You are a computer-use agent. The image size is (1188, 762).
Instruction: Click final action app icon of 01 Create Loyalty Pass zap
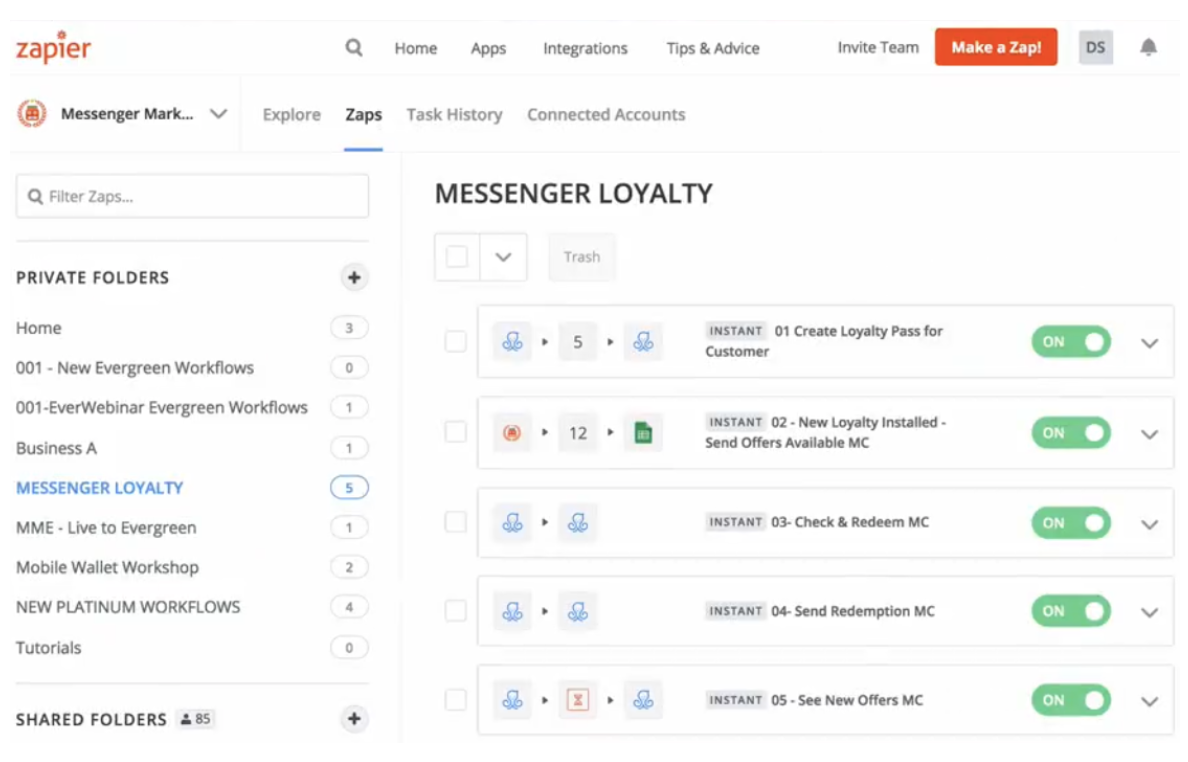pyautogui.click(x=643, y=342)
